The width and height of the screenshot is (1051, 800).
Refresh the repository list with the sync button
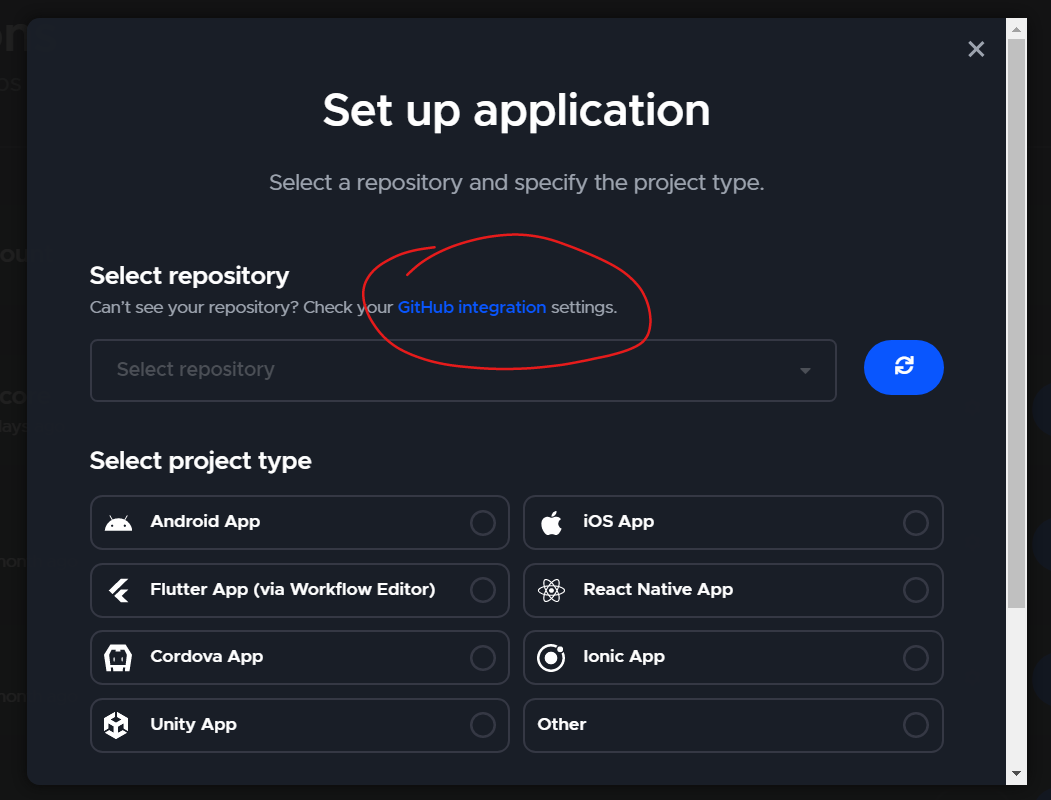pos(903,367)
